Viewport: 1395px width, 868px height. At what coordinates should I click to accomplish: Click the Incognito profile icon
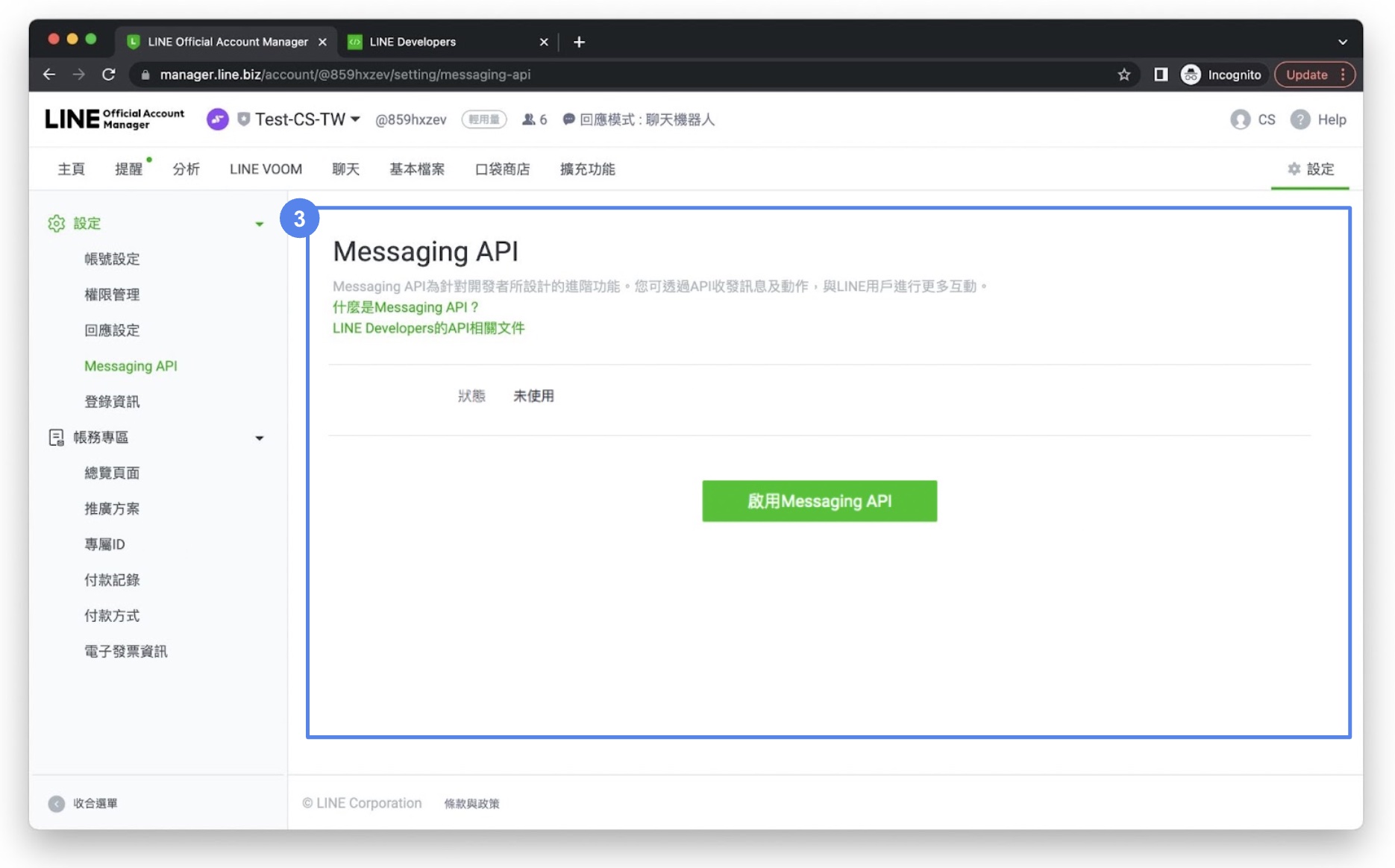1191,75
